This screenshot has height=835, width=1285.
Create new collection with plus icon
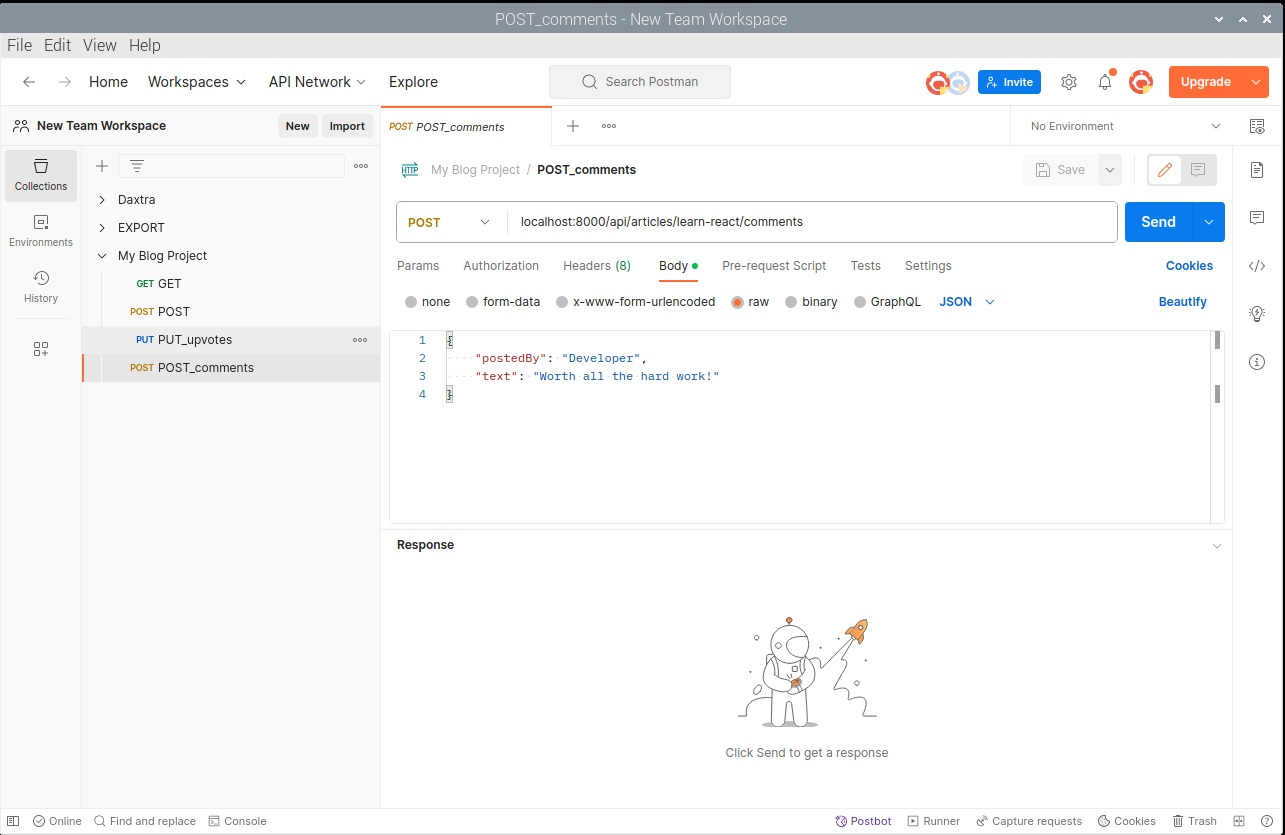pyautogui.click(x=102, y=166)
